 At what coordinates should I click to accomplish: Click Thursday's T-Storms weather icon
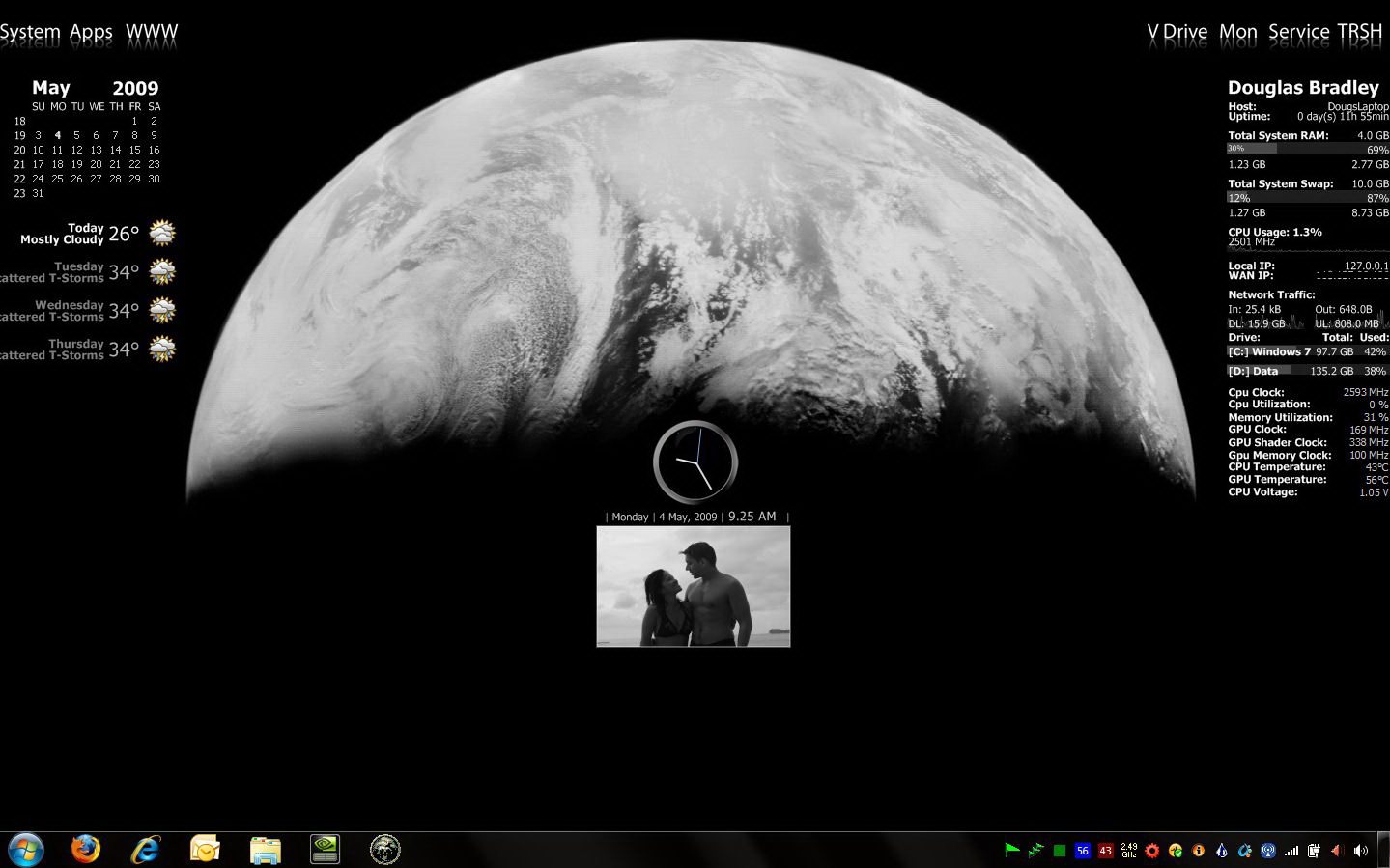pyautogui.click(x=162, y=349)
